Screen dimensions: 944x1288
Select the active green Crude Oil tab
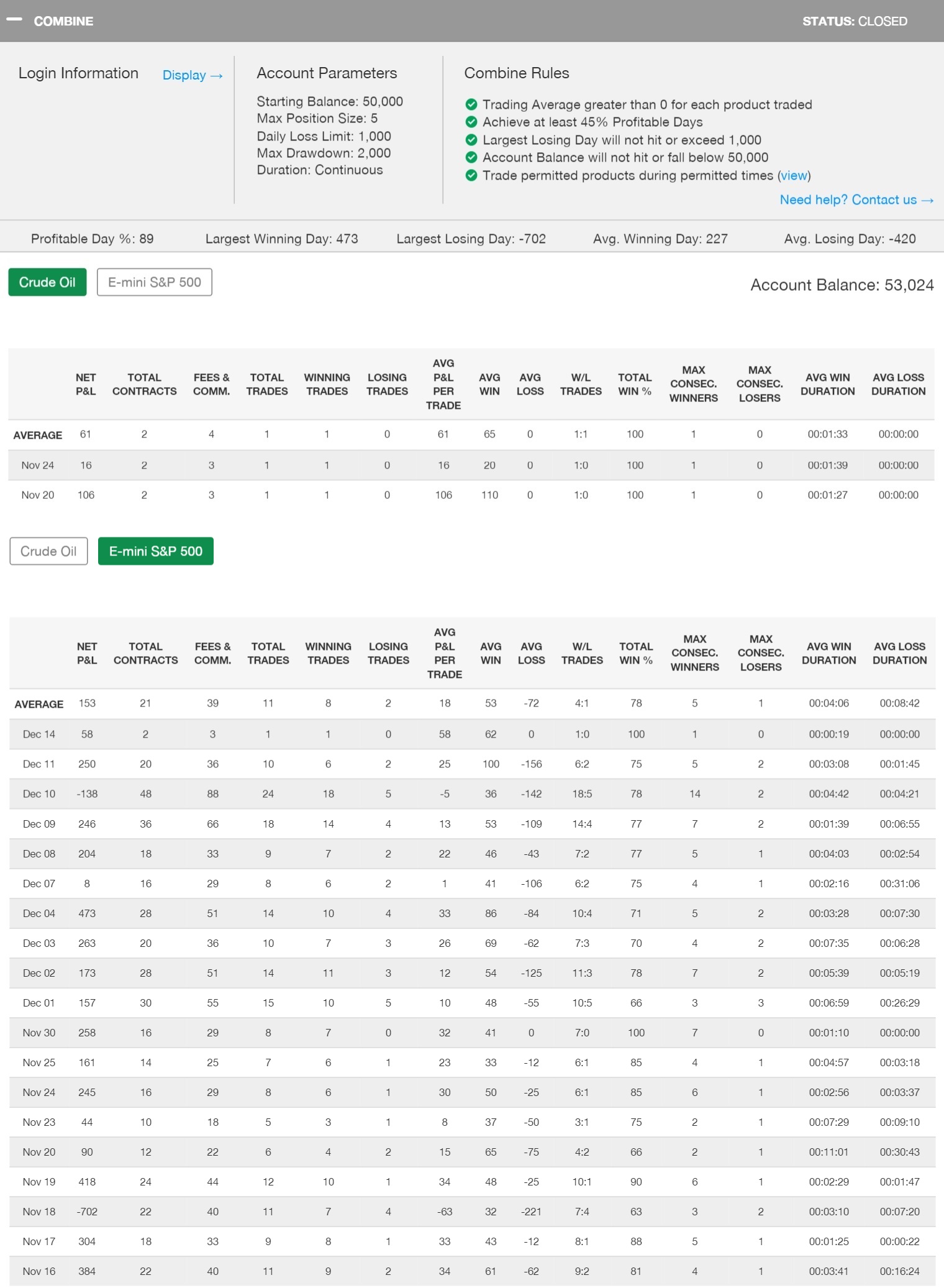(47, 282)
